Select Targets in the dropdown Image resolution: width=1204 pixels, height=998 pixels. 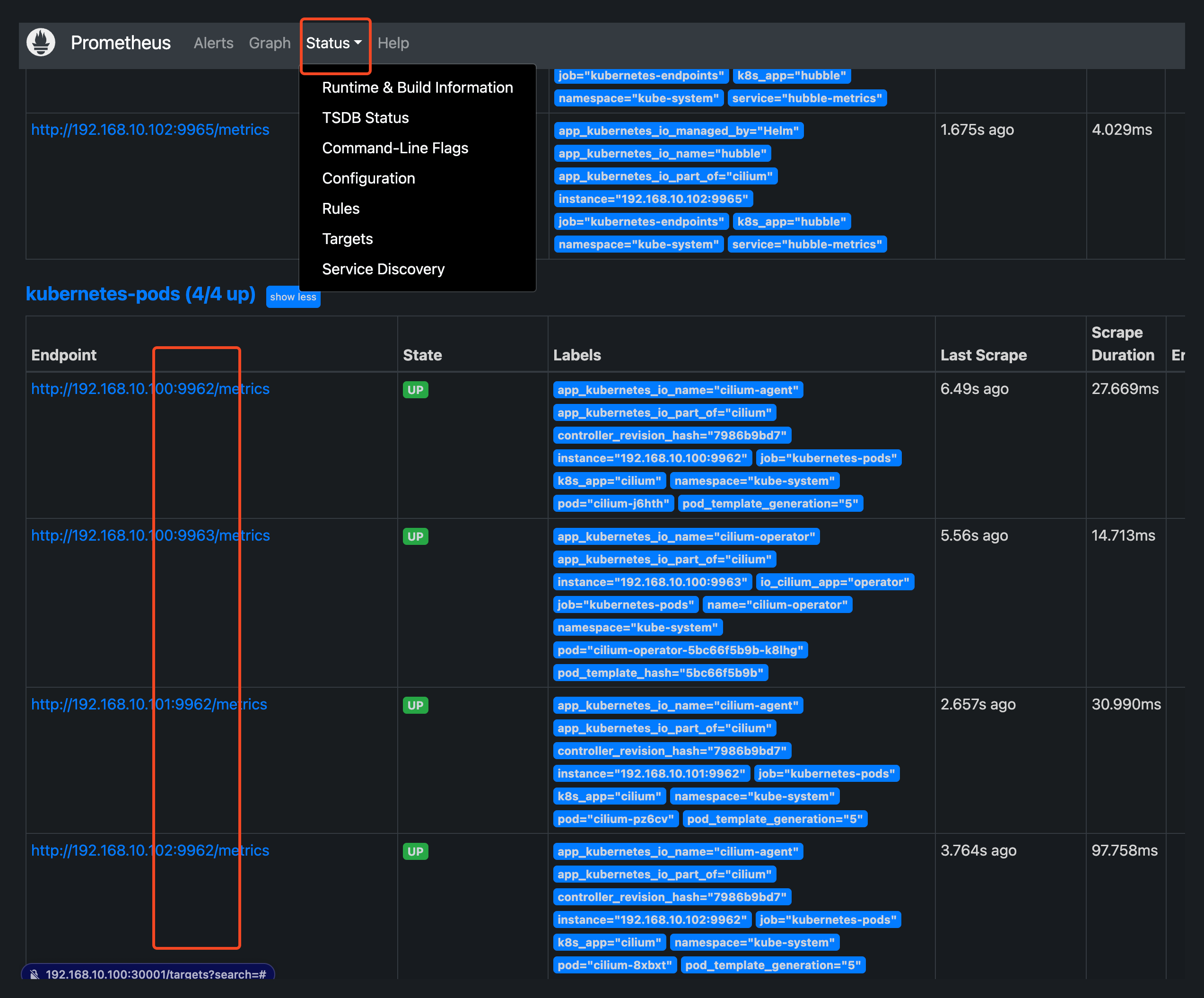[x=347, y=238]
